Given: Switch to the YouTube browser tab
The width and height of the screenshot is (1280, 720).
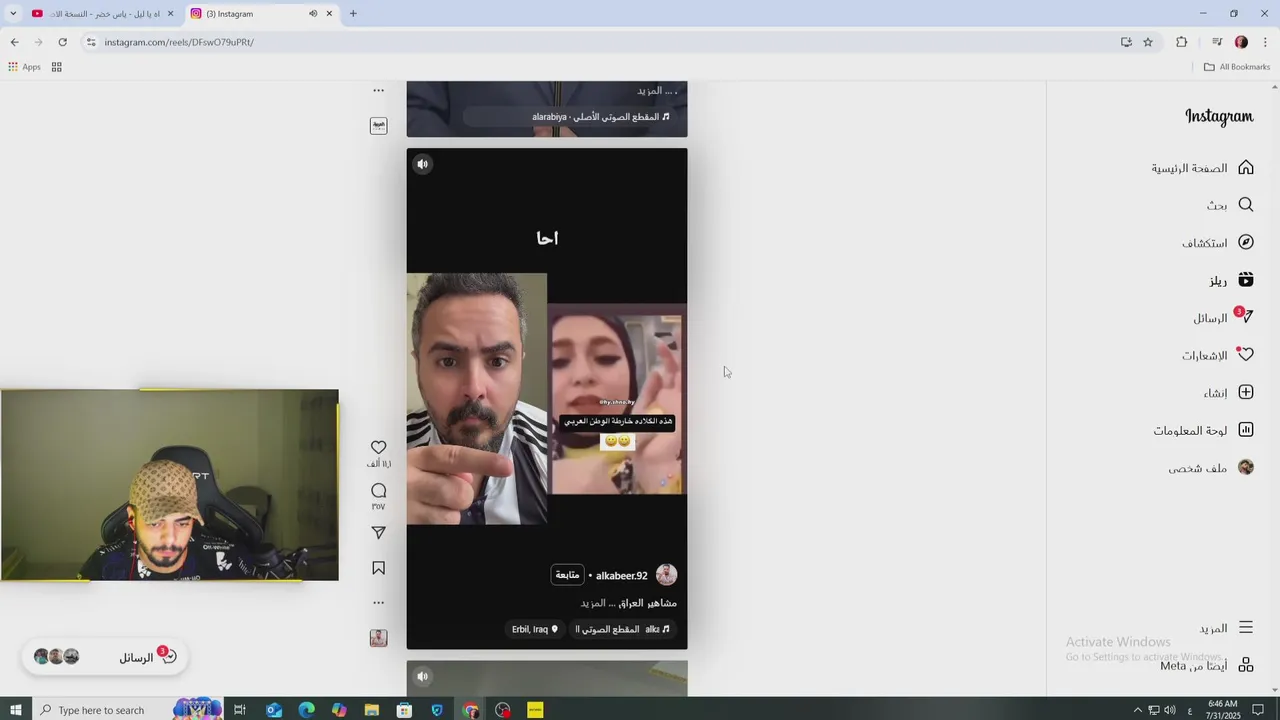Looking at the screenshot, I should pyautogui.click(x=101, y=13).
